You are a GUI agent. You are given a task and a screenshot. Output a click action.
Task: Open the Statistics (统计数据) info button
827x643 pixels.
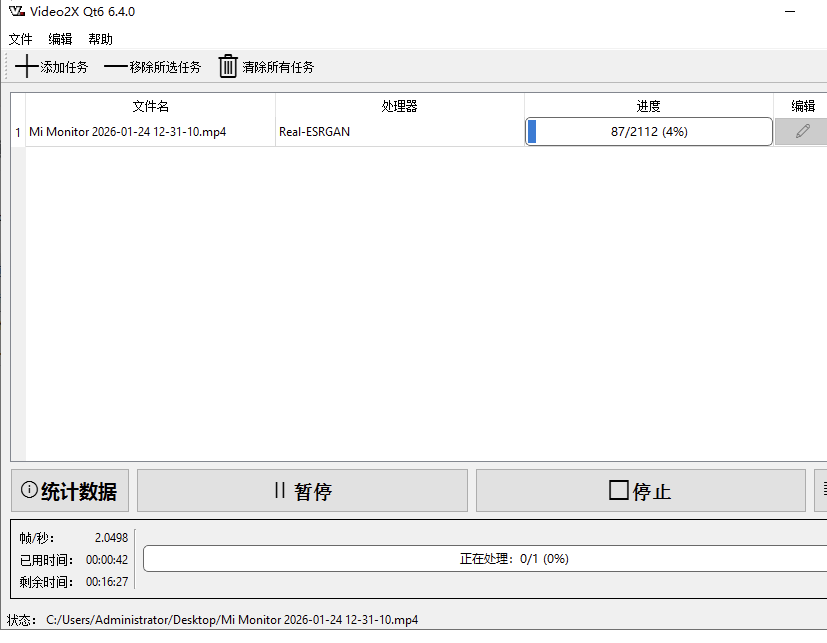71,491
